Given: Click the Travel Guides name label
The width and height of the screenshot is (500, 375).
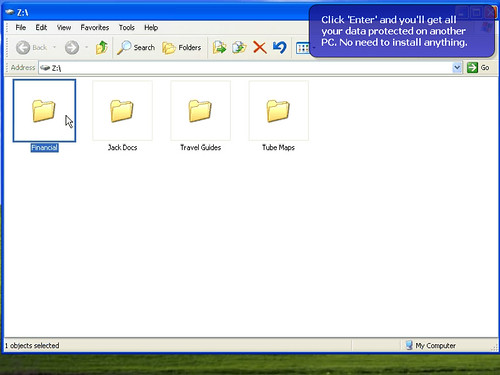Looking at the screenshot, I should coord(200,148).
